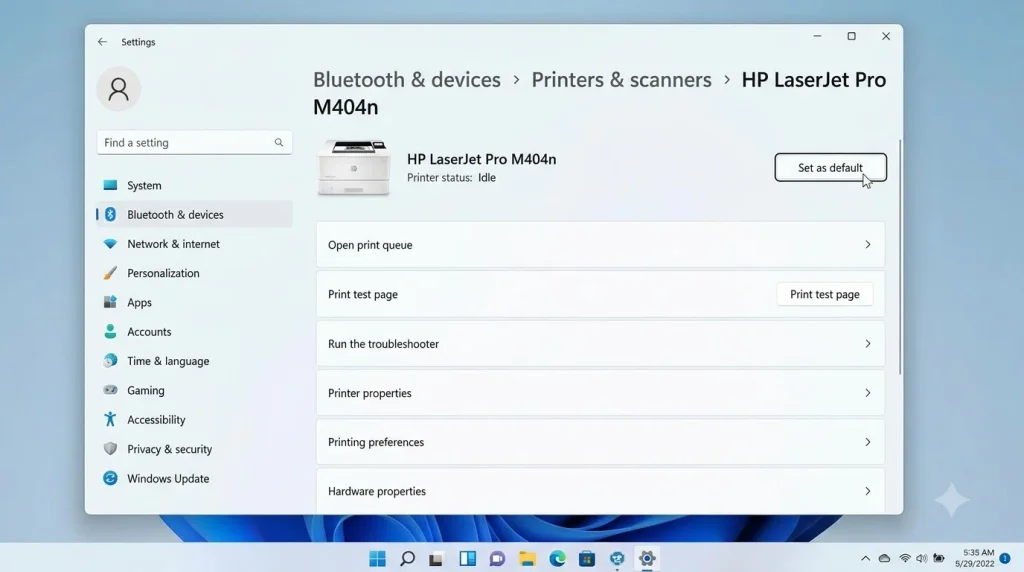Launch Microsoft Edge from taskbar

click(x=557, y=559)
